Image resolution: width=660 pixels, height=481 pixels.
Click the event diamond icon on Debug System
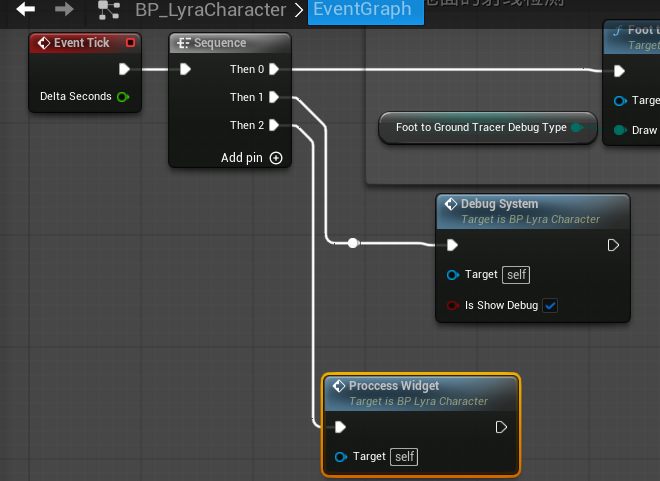point(451,204)
